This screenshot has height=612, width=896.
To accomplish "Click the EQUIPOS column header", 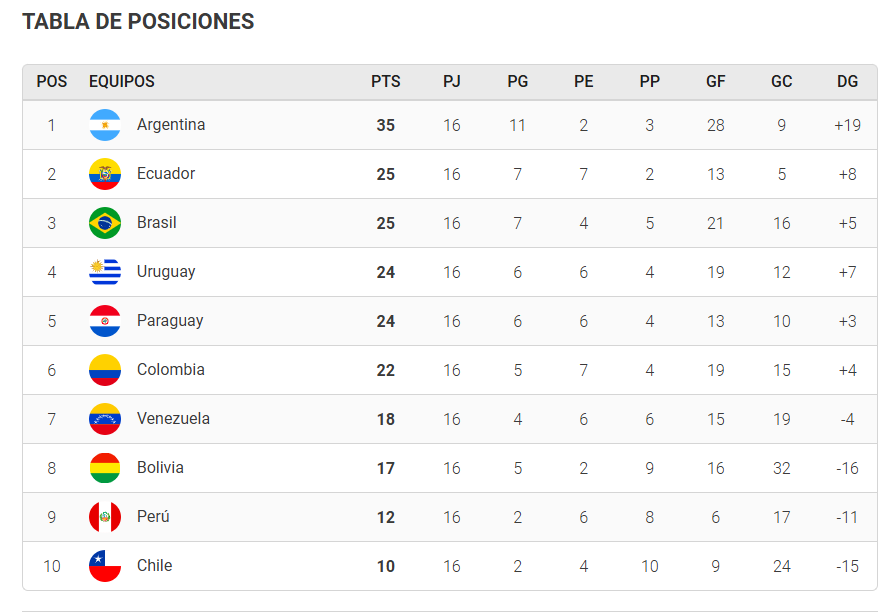I will (122, 82).
